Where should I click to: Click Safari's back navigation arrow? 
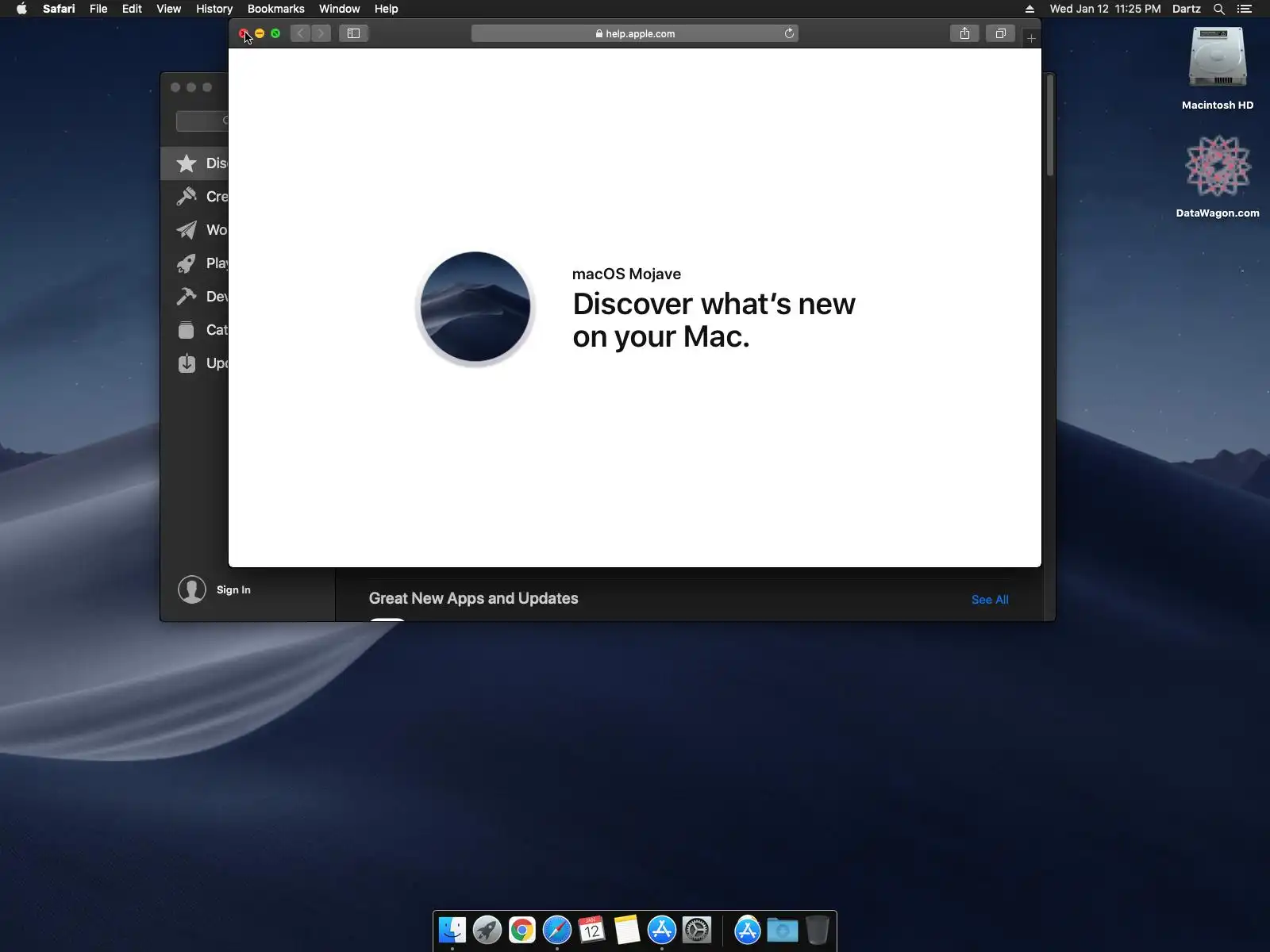pos(300,33)
